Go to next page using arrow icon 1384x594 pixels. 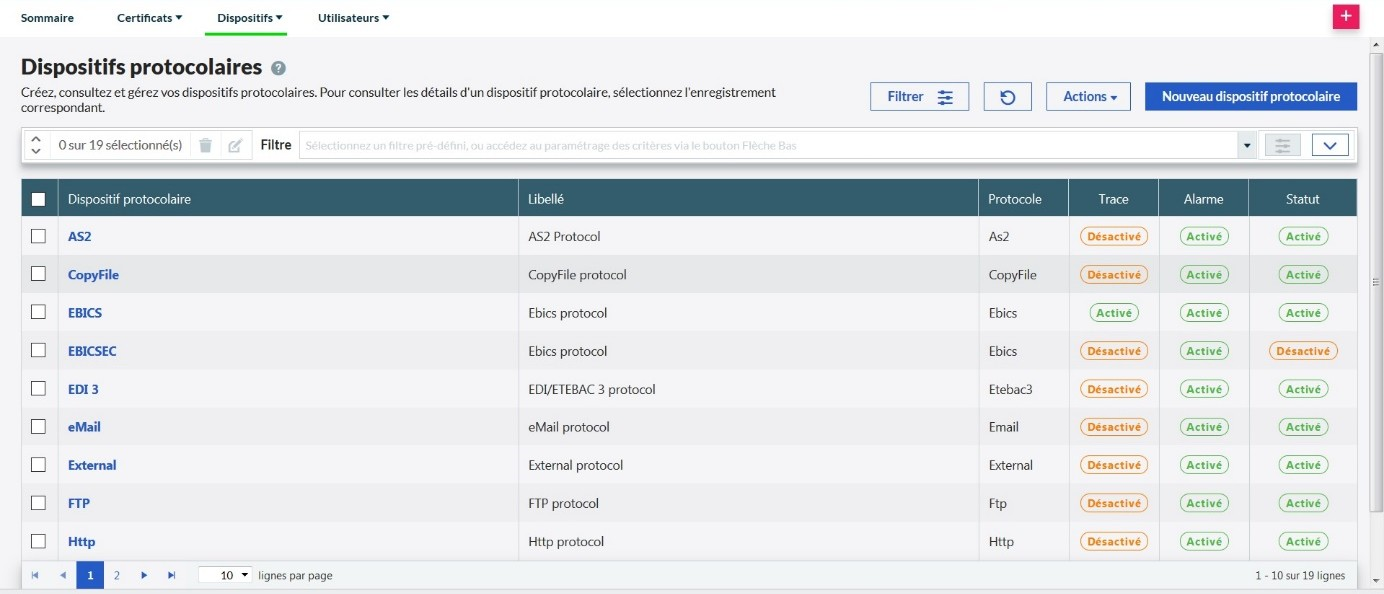[x=144, y=575]
